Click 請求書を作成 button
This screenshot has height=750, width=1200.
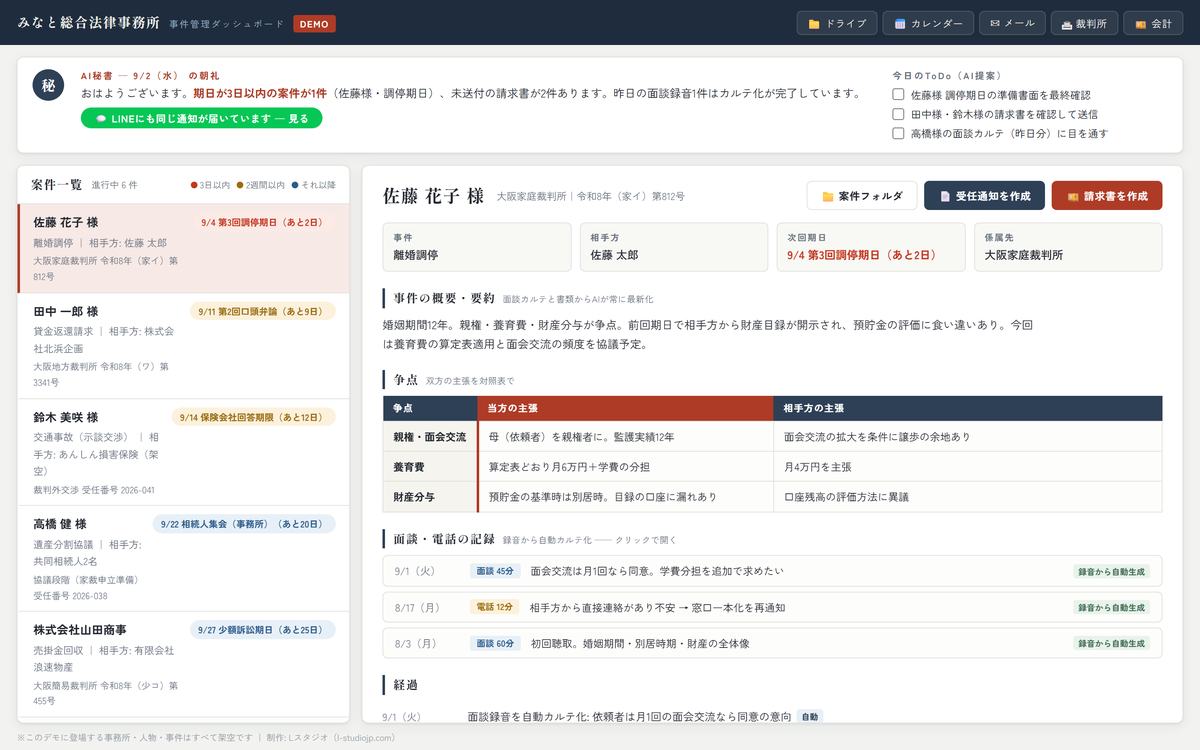pyautogui.click(x=1107, y=196)
